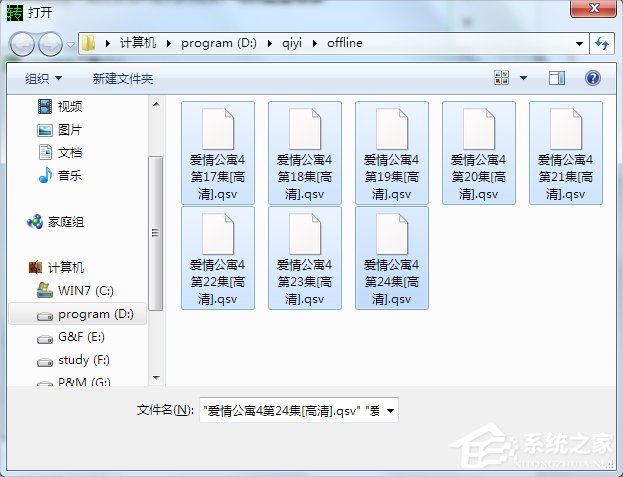The height and width of the screenshot is (477, 623).
Task: Open the help question mark icon
Action: [592, 78]
